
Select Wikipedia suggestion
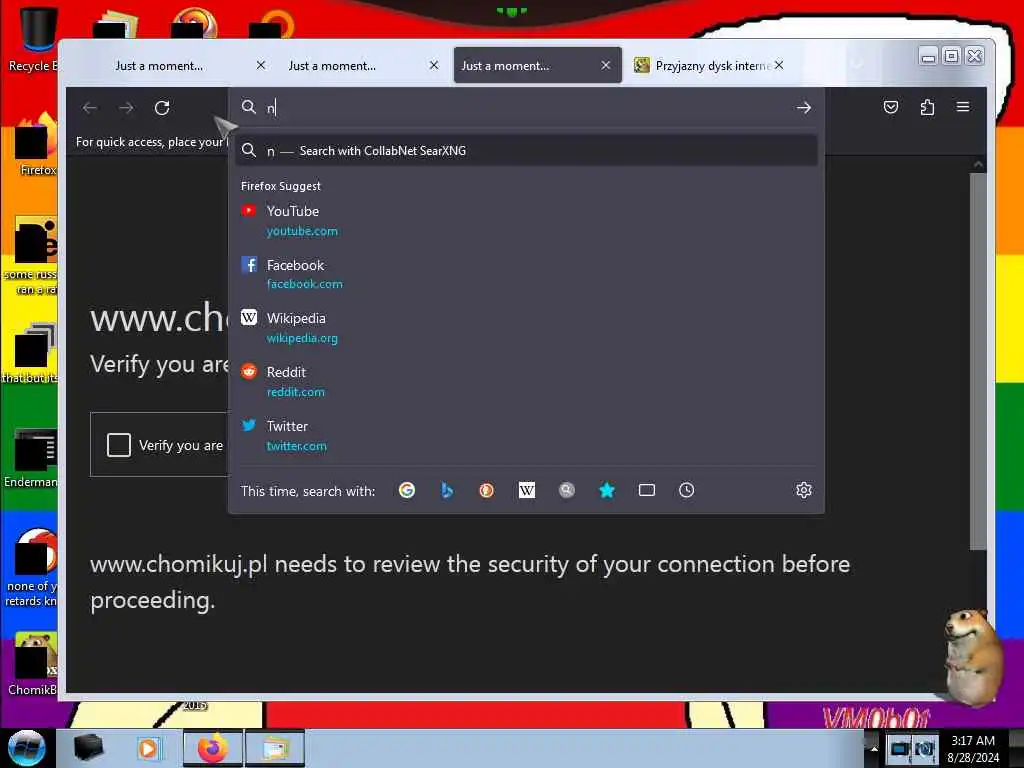(x=526, y=328)
